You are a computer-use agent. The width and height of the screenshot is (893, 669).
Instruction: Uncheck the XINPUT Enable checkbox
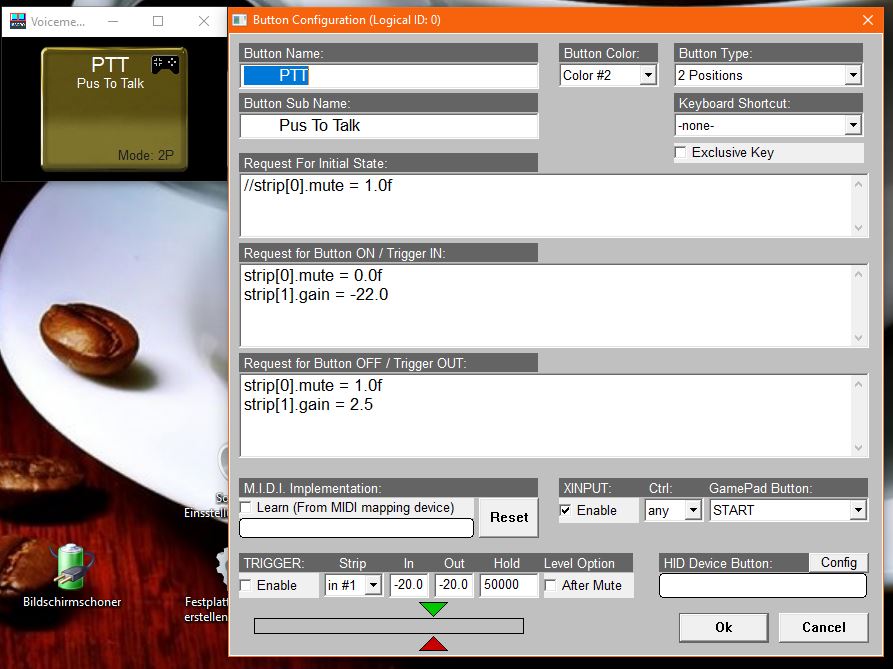[566, 510]
